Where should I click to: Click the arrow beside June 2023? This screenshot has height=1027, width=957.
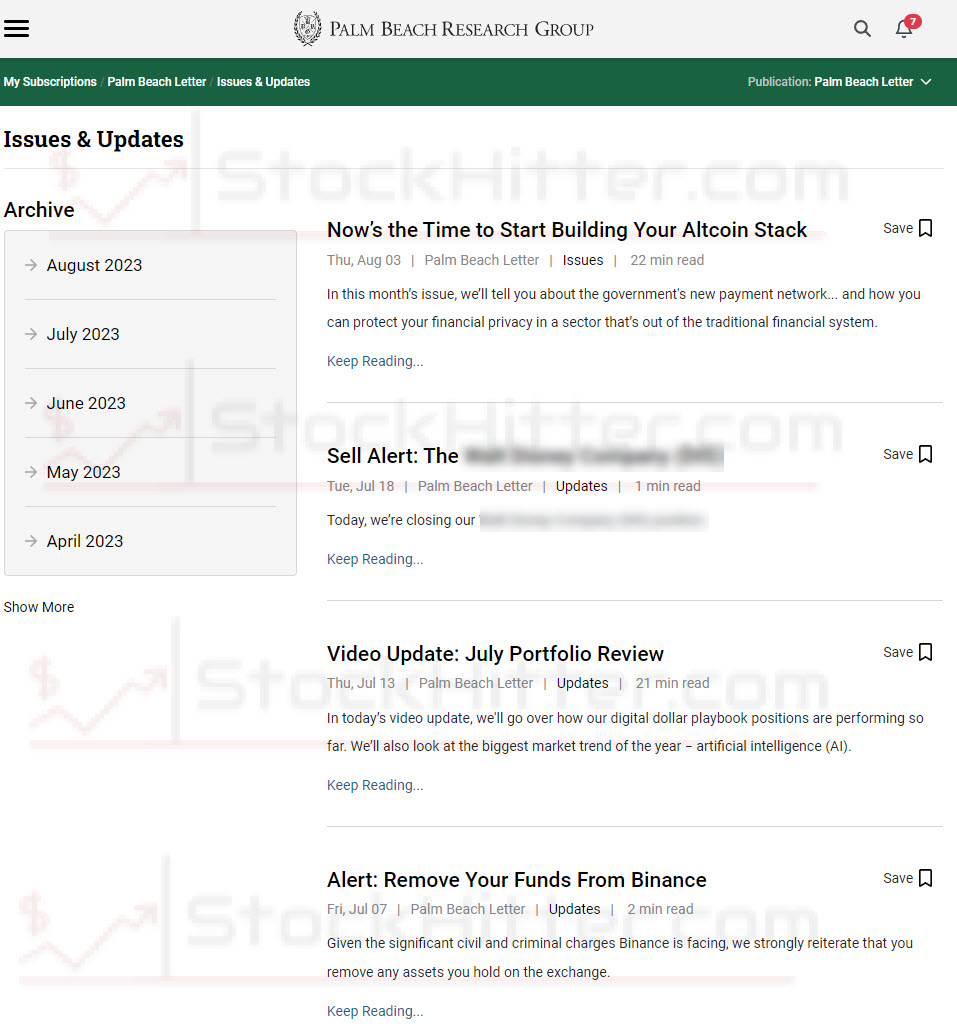(31, 403)
